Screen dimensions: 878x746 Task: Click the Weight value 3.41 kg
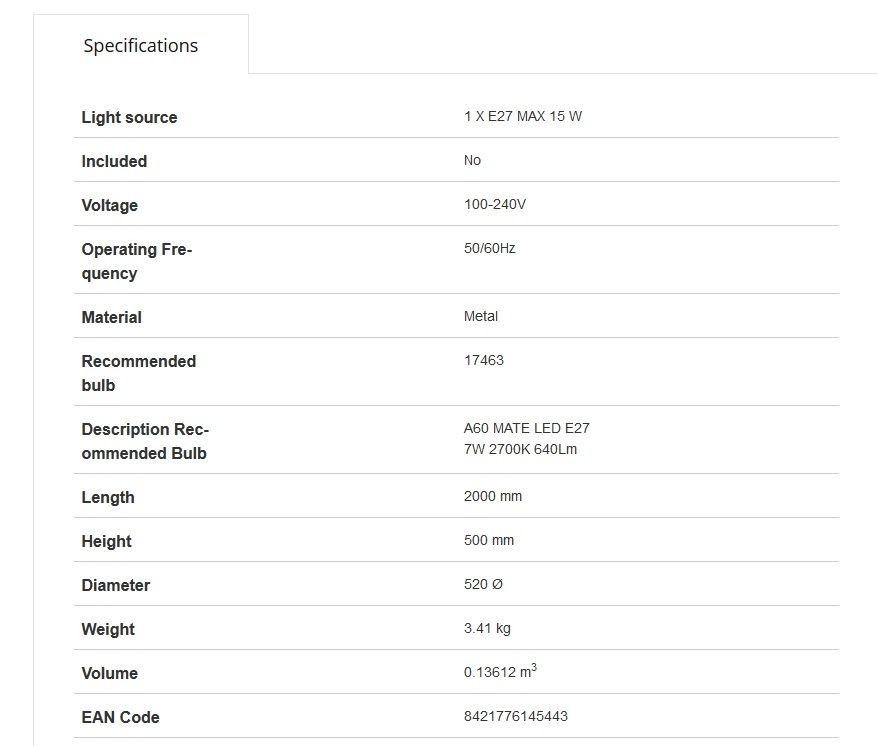point(487,628)
